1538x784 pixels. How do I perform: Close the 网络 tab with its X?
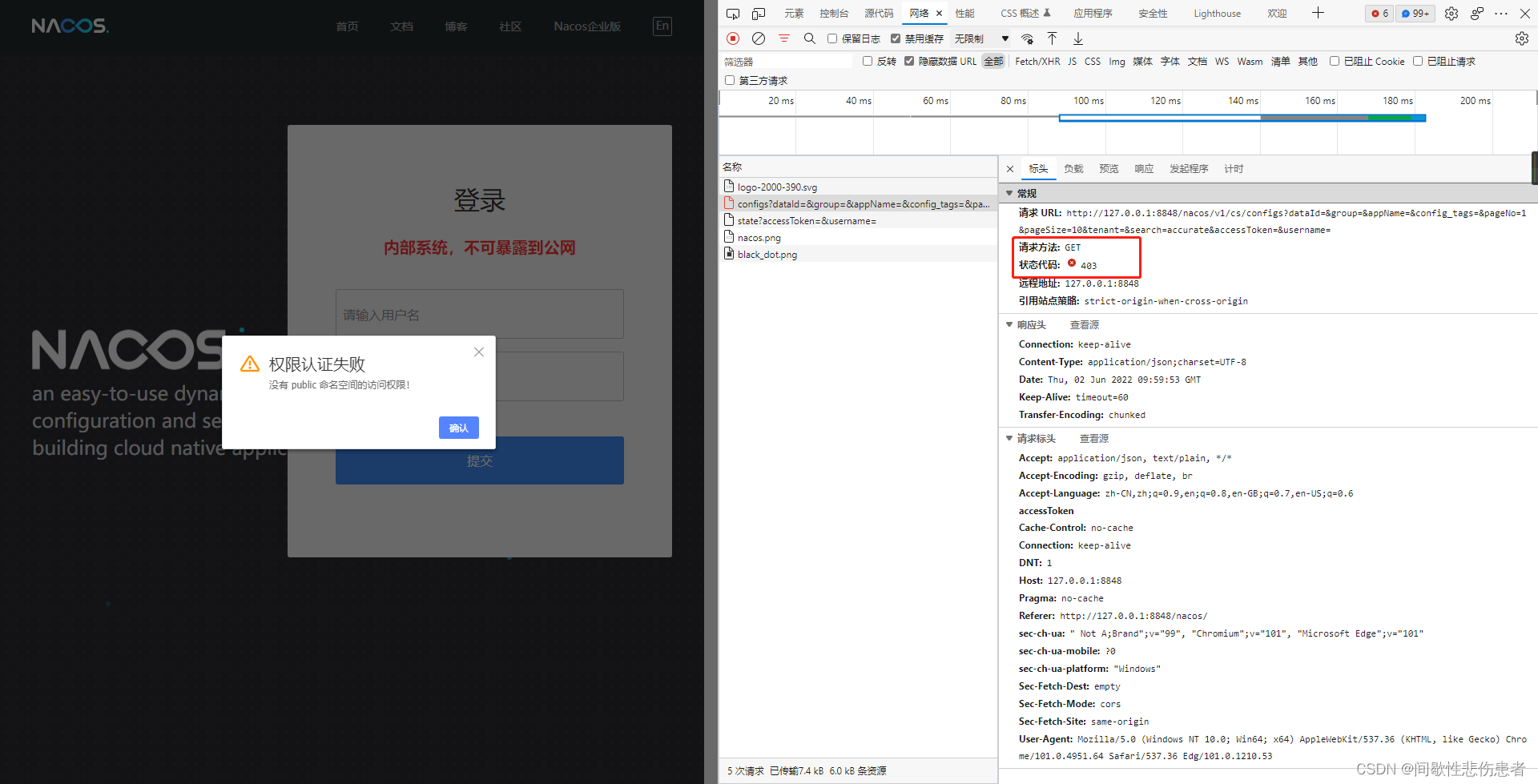pyautogui.click(x=940, y=14)
